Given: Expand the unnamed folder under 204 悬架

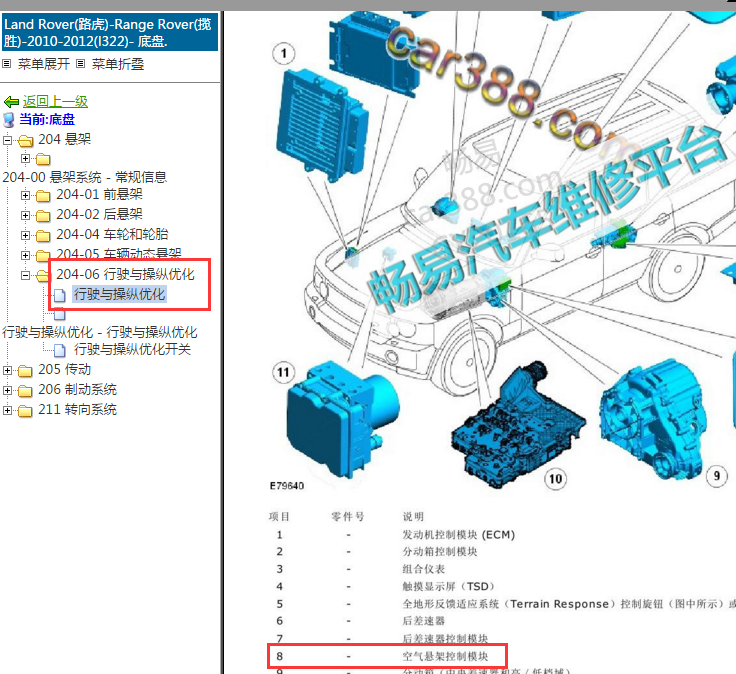Looking at the screenshot, I should pyautogui.click(x=25, y=159).
